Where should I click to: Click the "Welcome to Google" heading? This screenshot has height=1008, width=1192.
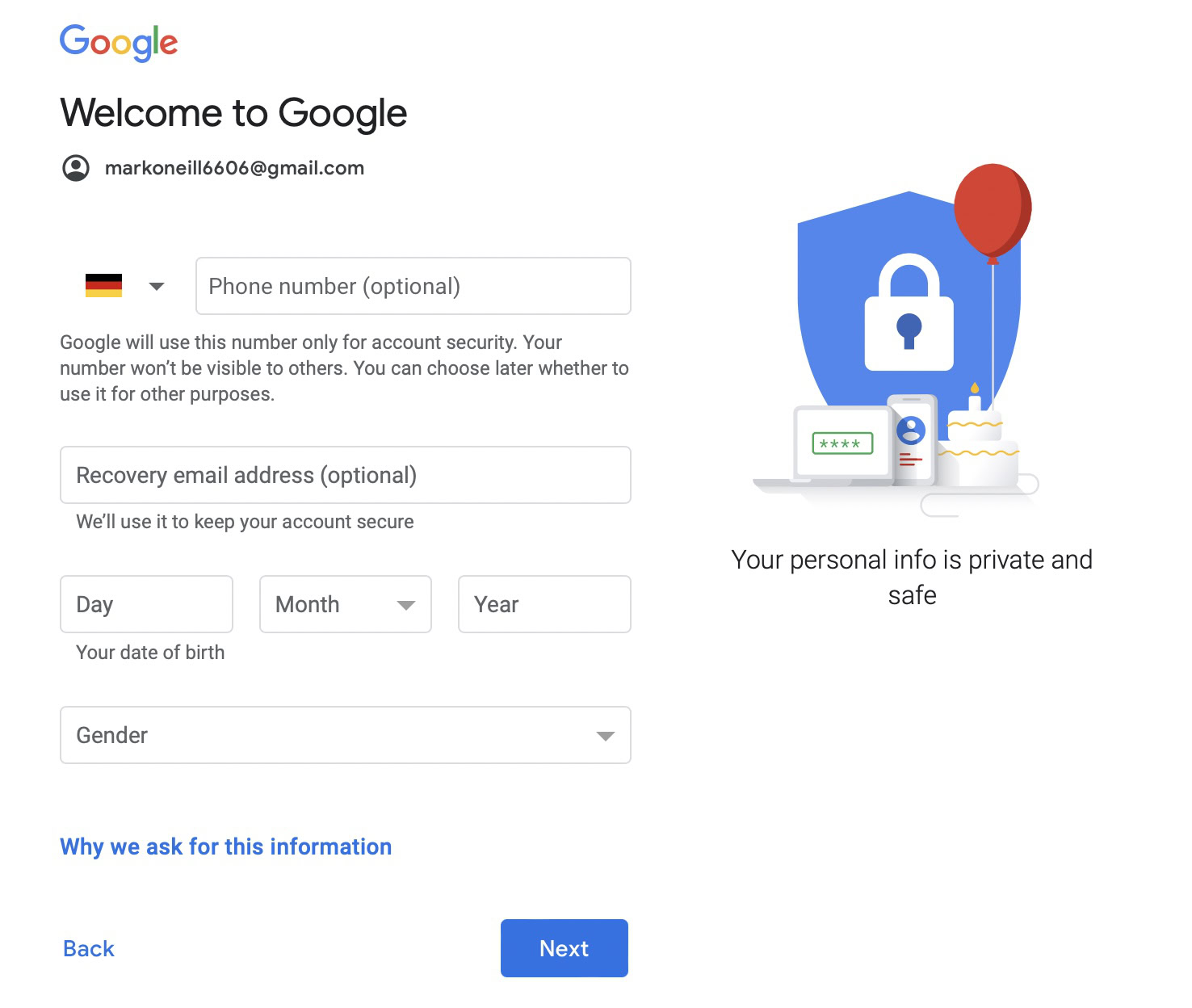pyautogui.click(x=233, y=112)
